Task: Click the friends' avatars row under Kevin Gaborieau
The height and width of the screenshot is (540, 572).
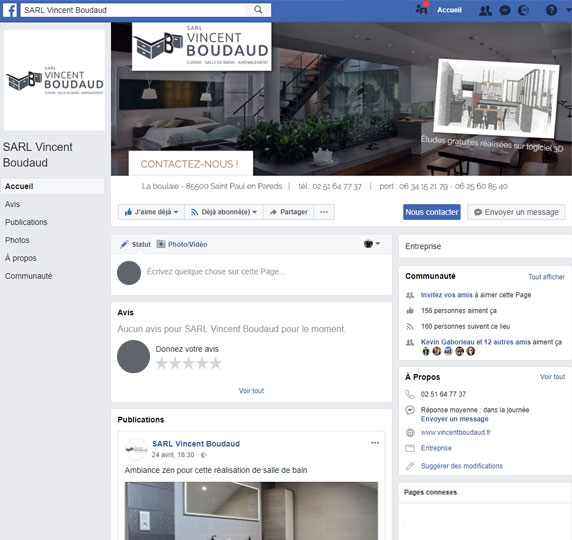Action: coord(448,351)
